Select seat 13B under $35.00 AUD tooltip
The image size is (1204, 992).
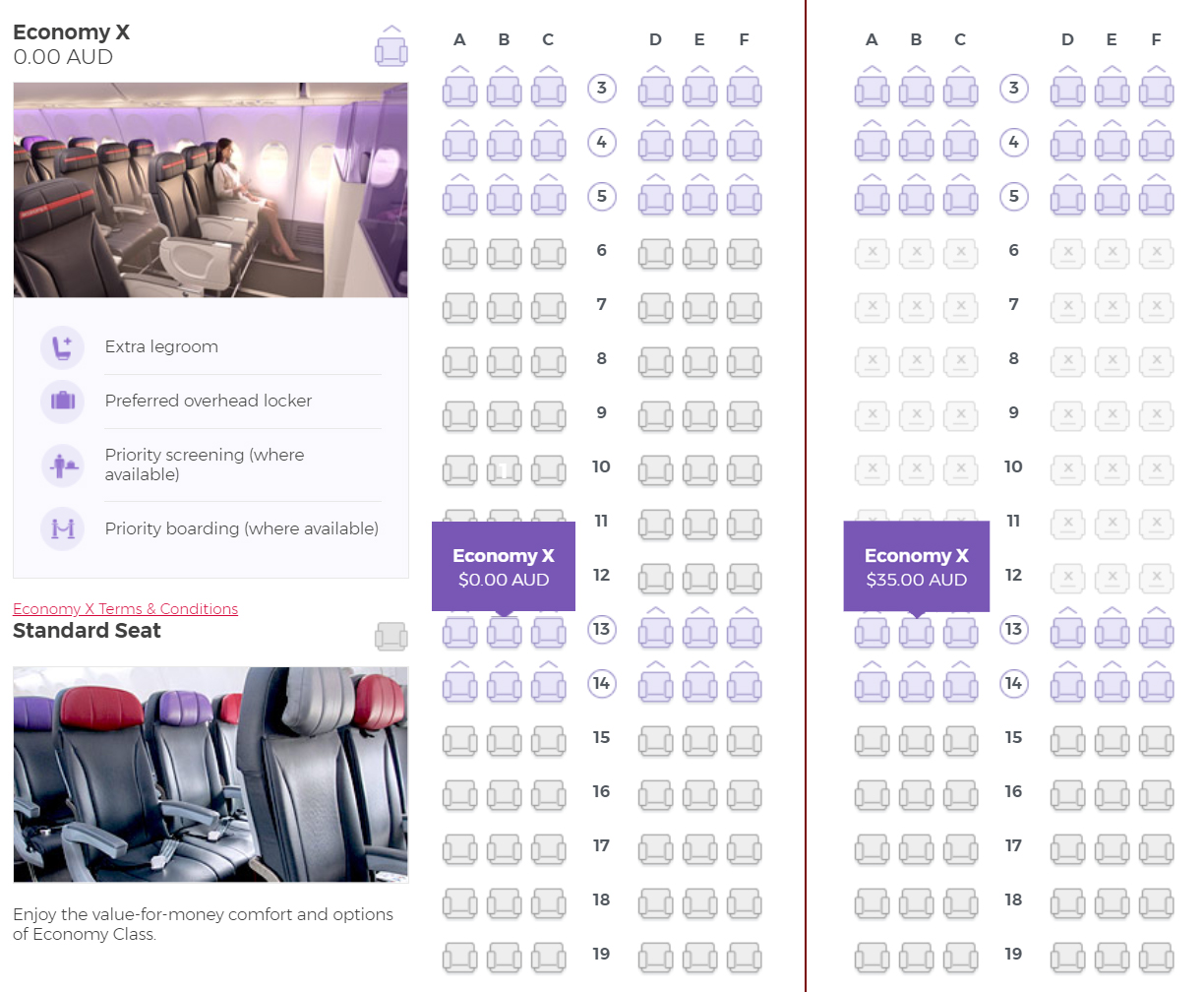(x=916, y=630)
